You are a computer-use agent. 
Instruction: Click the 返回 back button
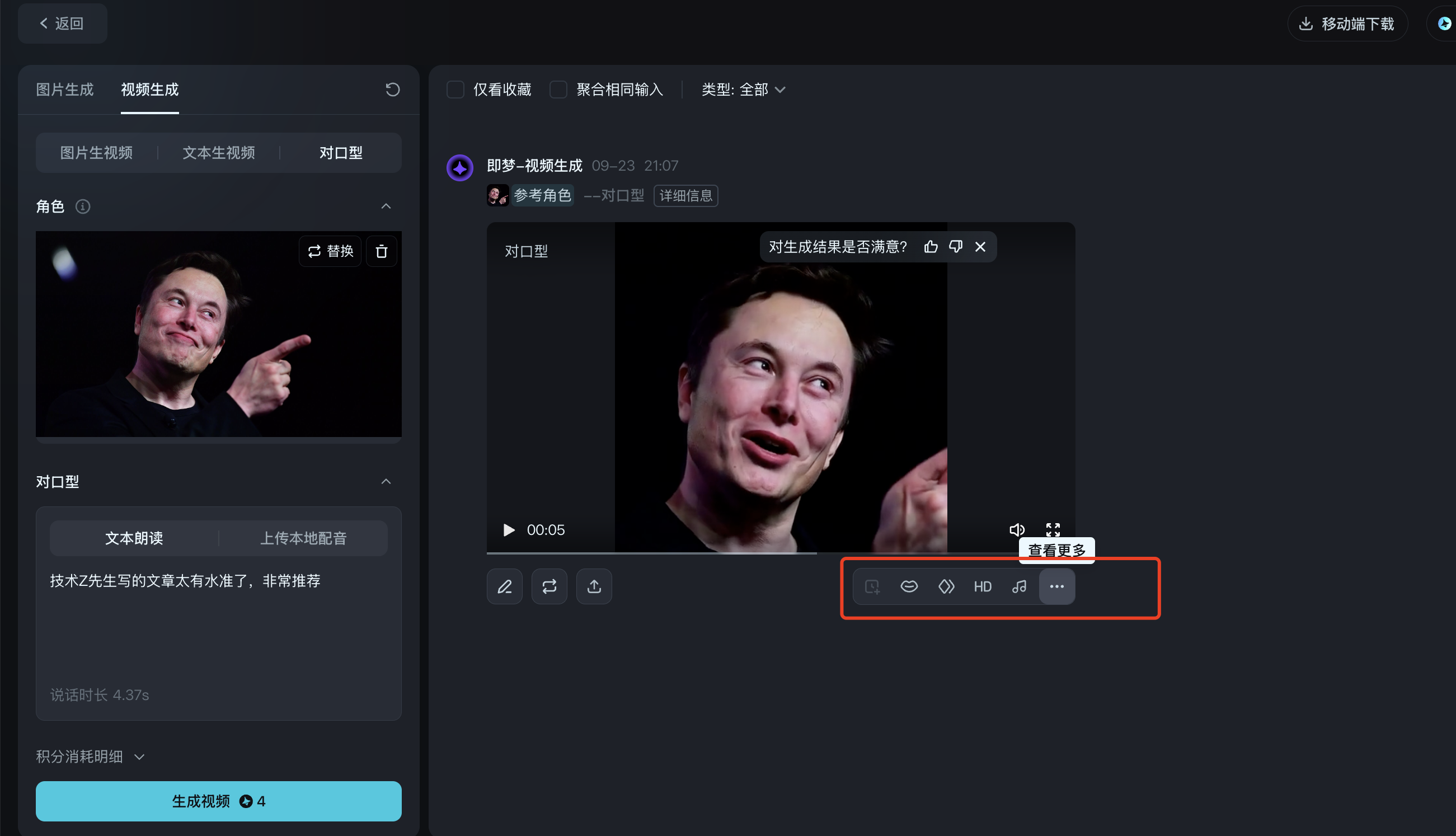(x=62, y=24)
